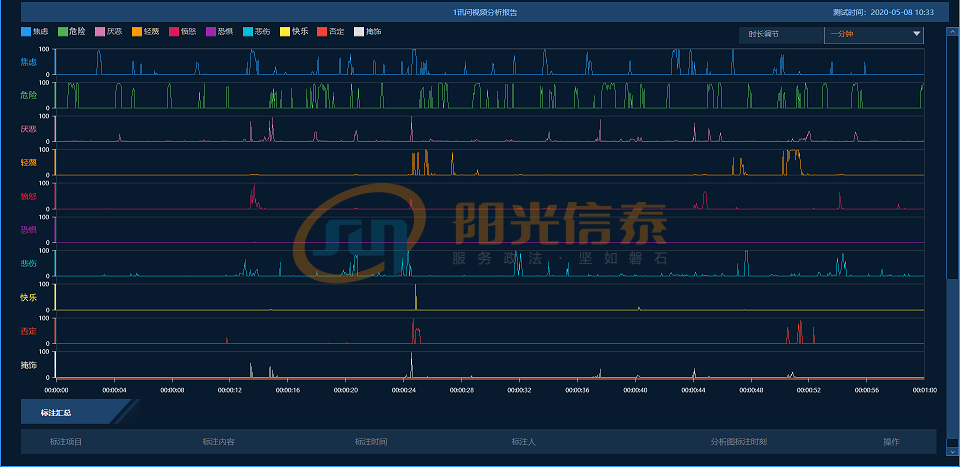Click the 00:00:04 time axis label
This screenshot has height=467, width=960.
114,389
